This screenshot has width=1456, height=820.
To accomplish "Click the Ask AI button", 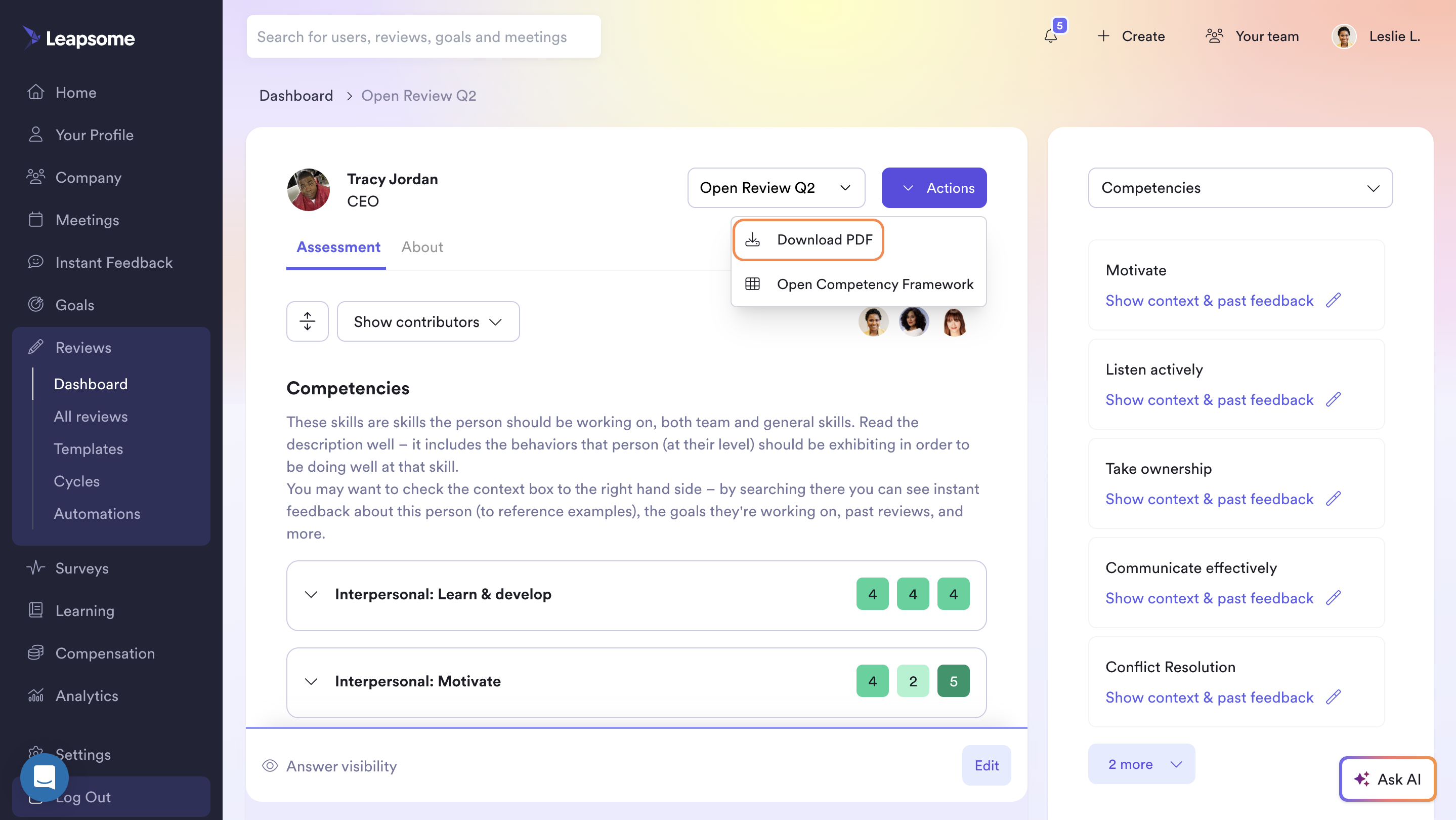I will [1388, 778].
